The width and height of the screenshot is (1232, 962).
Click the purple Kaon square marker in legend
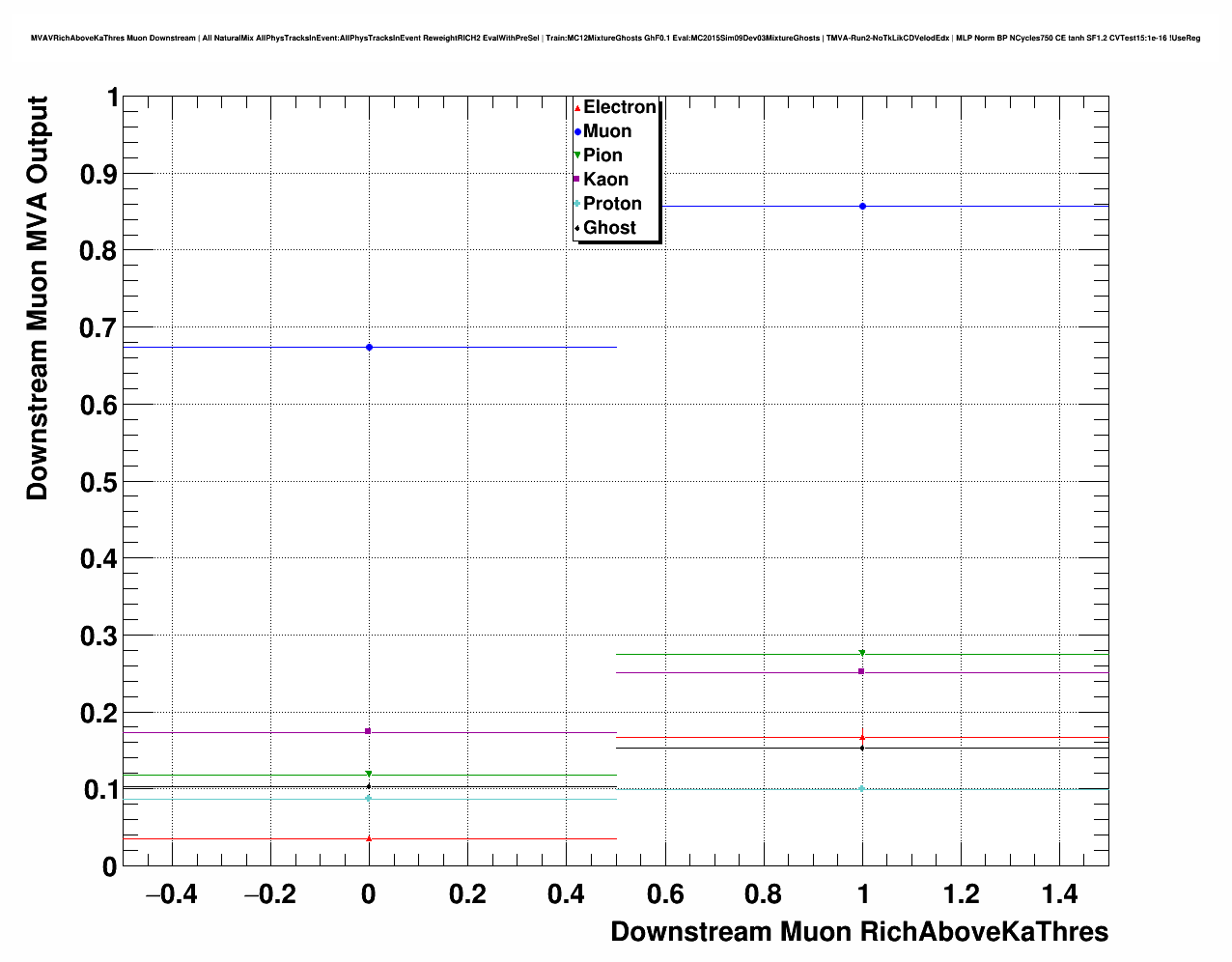(x=577, y=180)
